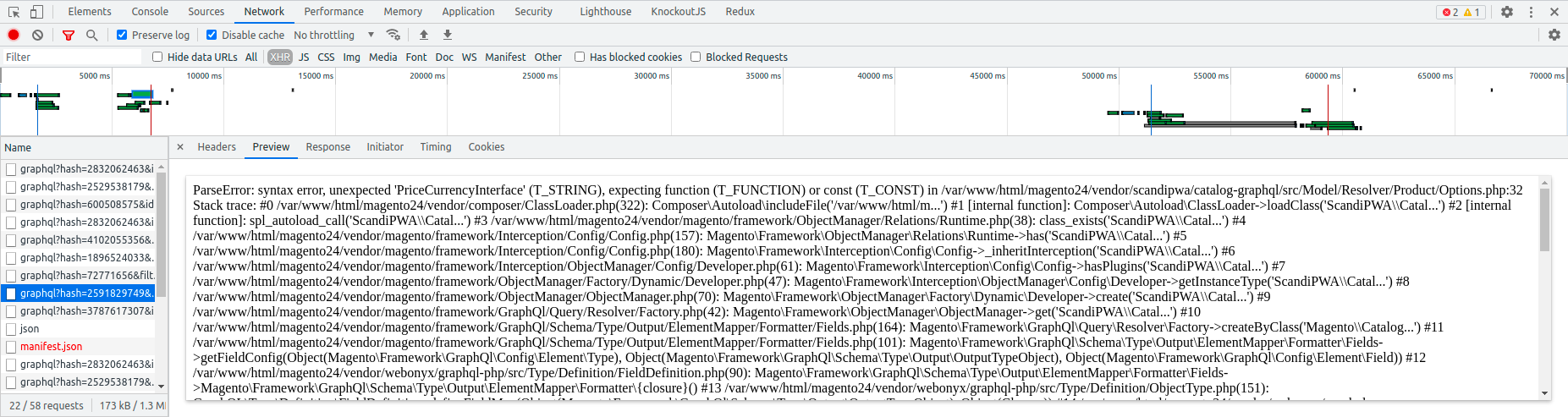This screenshot has height=417, width=1568.
Task: Show the request Headers tab
Action: (217, 147)
